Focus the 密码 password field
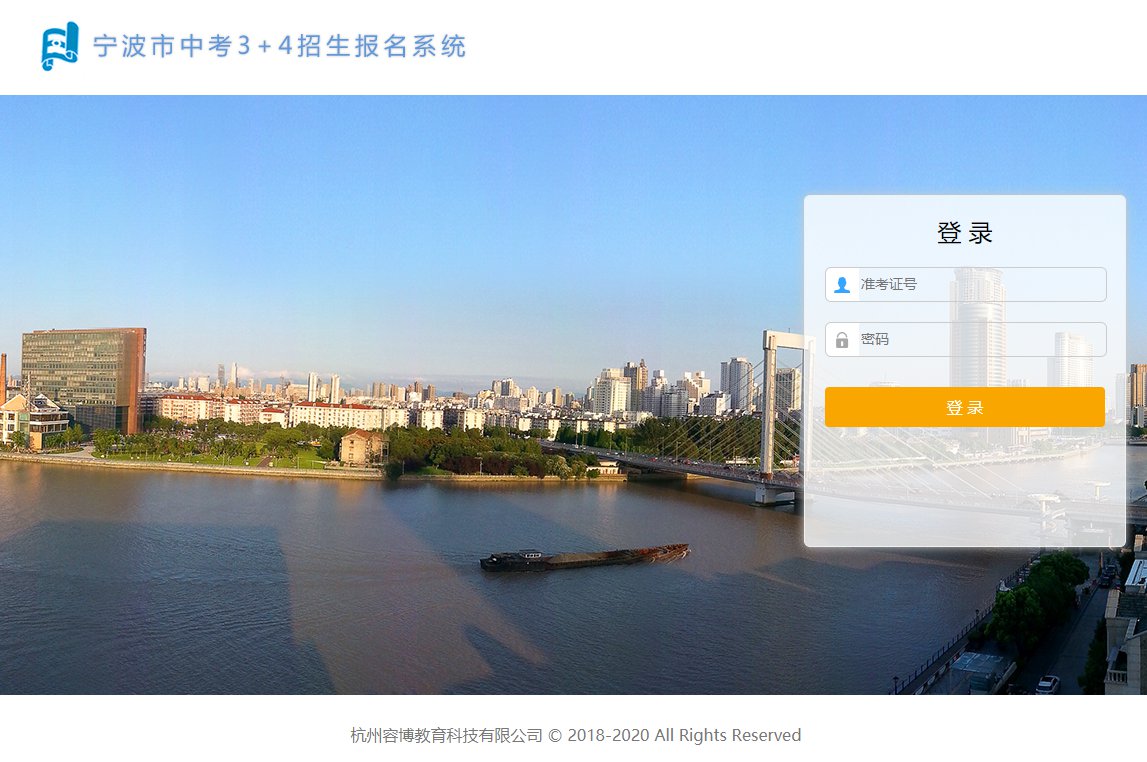The image size is (1147, 762). click(x=965, y=339)
